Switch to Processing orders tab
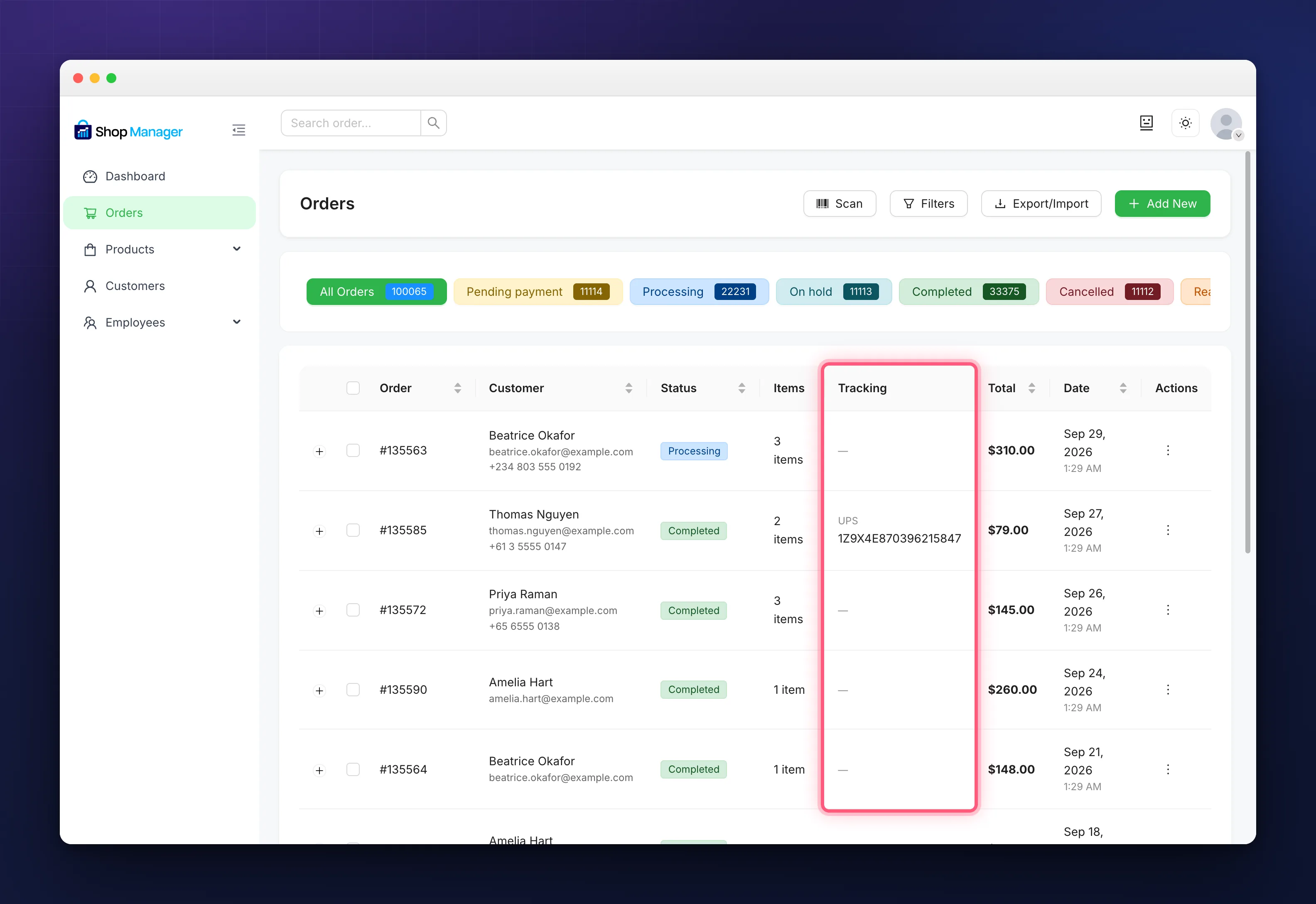This screenshot has height=904, width=1316. pos(700,292)
